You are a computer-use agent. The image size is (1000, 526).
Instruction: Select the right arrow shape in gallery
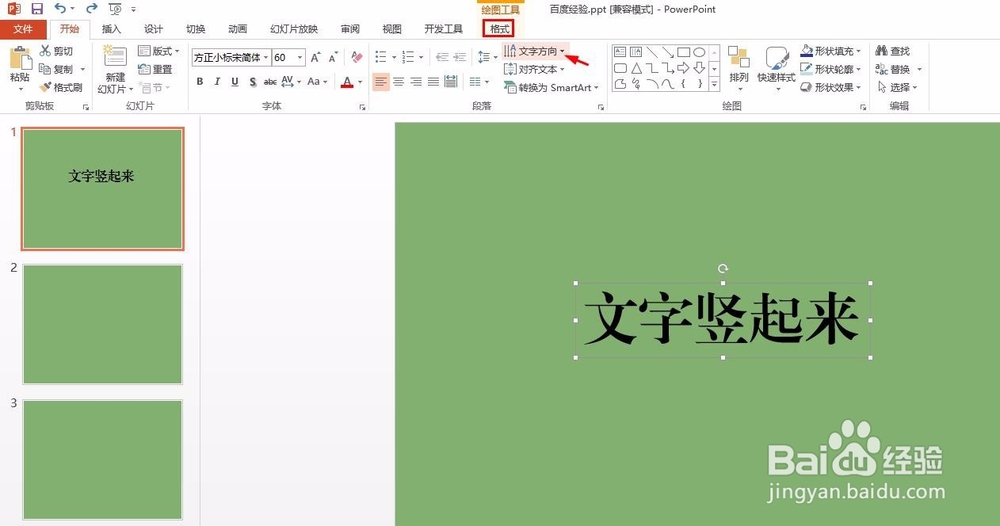684,68
